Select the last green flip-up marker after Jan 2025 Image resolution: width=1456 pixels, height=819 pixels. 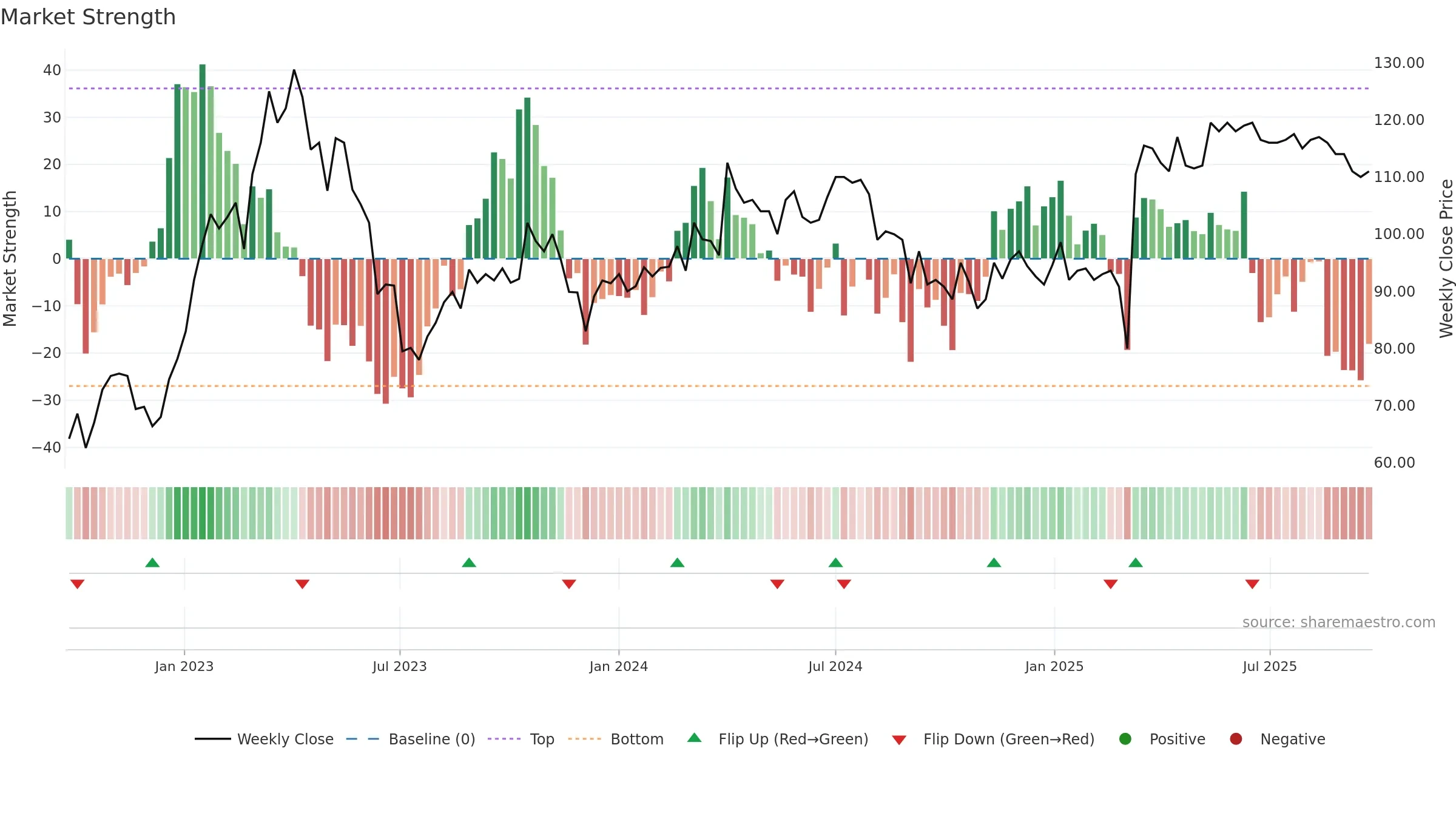[x=1136, y=562]
